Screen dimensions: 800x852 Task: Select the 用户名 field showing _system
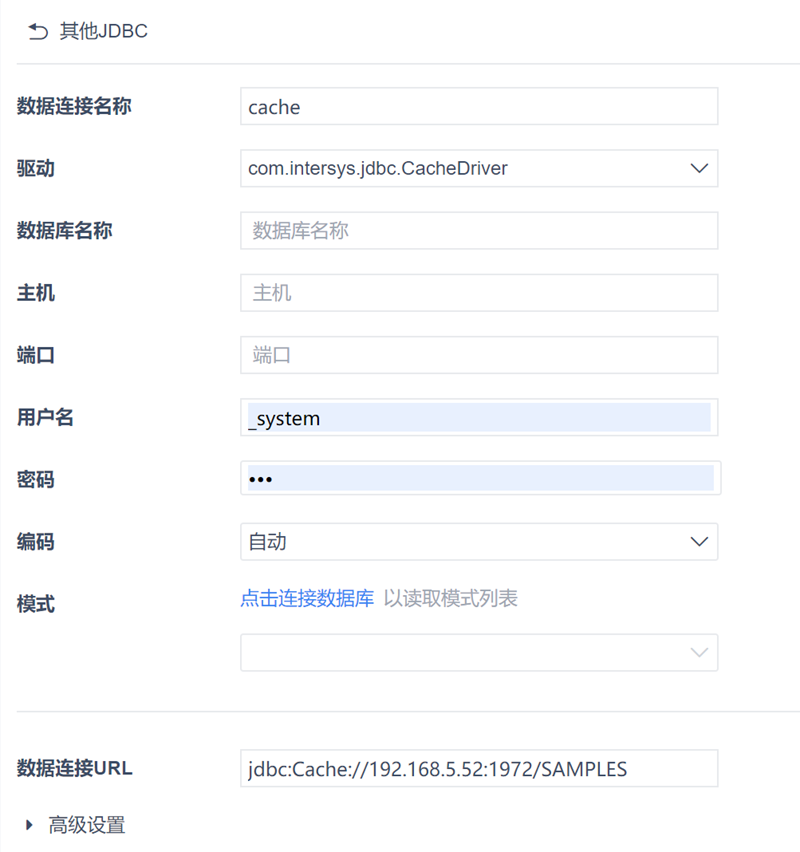pyautogui.click(x=479, y=418)
